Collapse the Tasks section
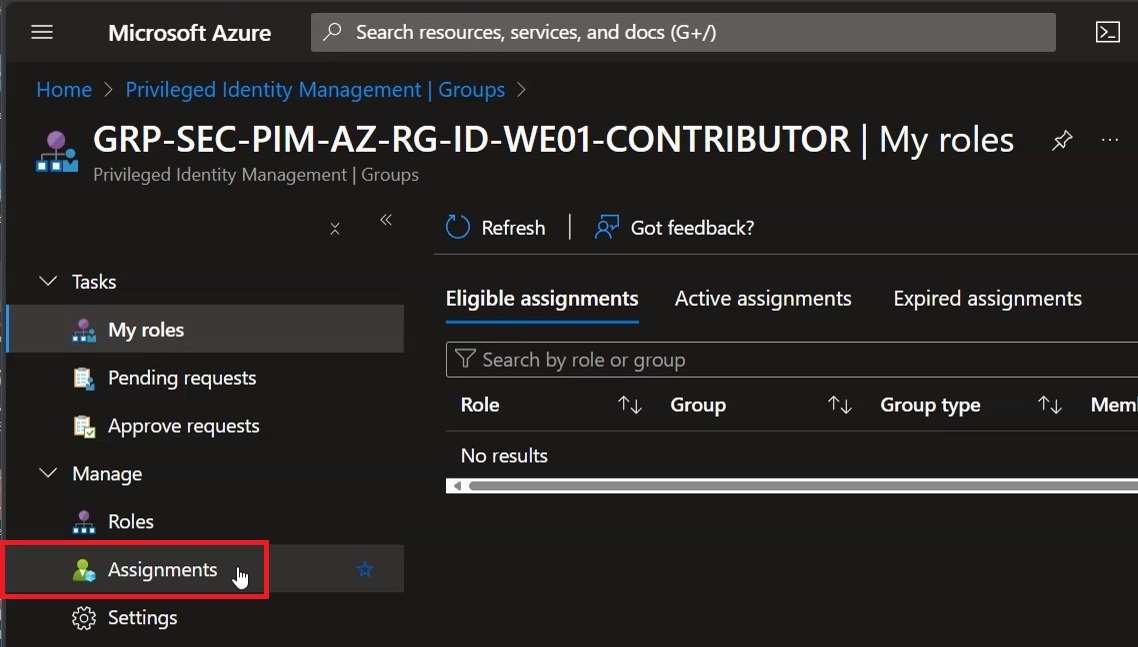The image size is (1138, 647). tap(48, 281)
